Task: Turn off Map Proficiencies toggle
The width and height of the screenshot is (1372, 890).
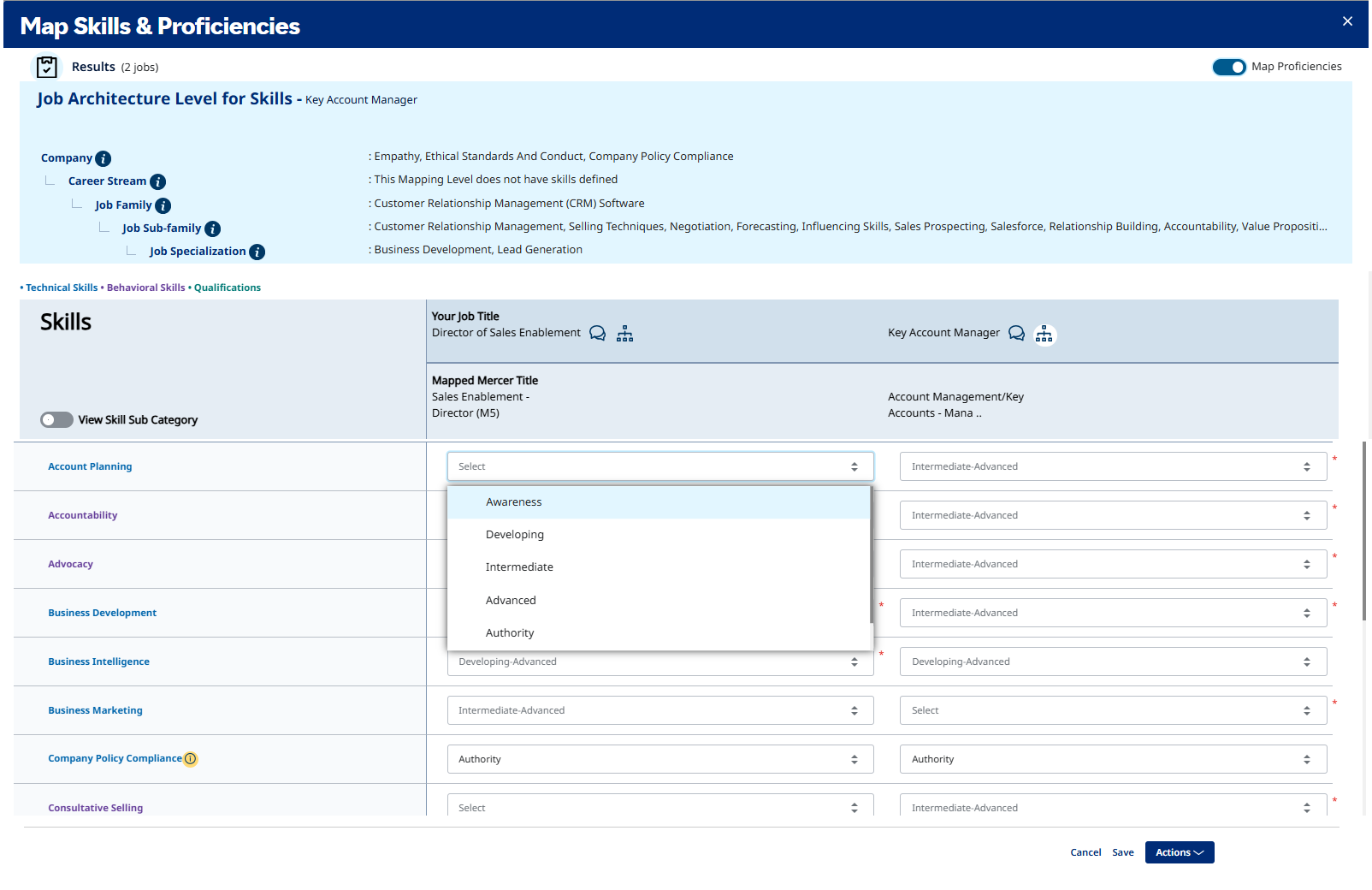Action: coord(1229,67)
